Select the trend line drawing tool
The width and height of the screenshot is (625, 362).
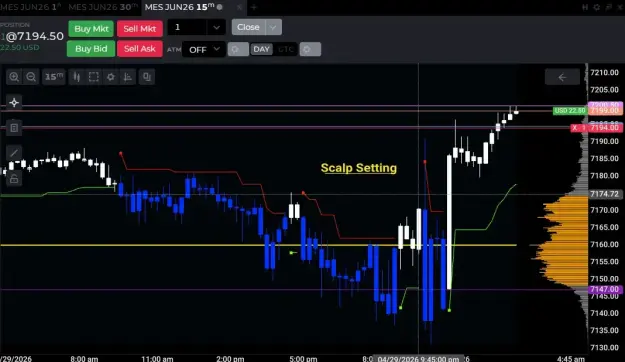coord(14,153)
